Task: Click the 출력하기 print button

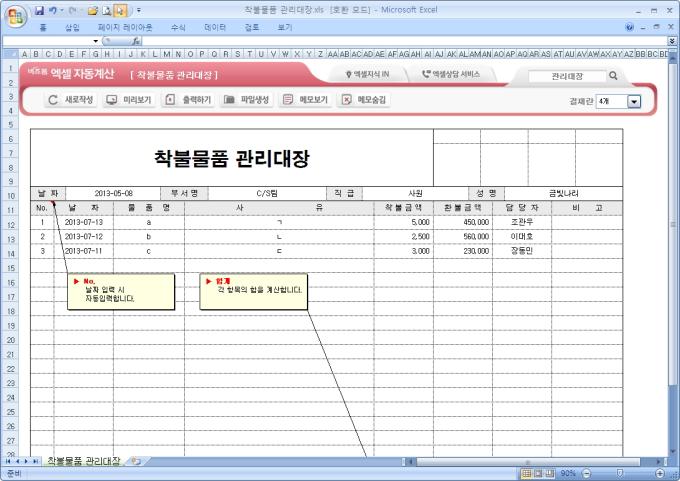Action: 188,100
